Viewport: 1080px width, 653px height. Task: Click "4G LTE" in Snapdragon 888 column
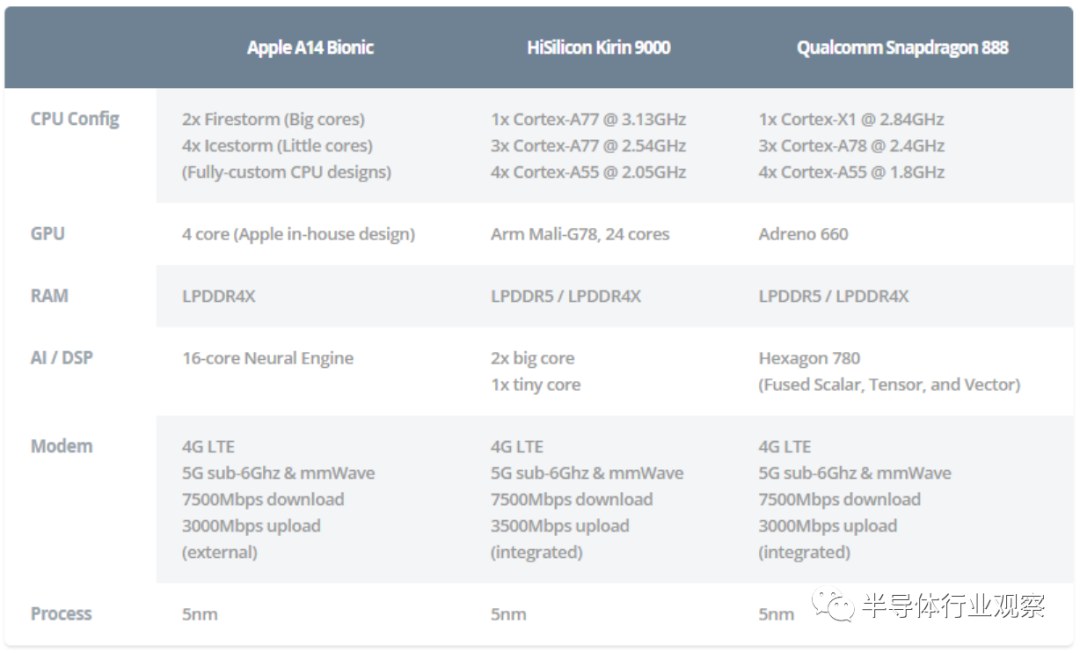pos(785,447)
